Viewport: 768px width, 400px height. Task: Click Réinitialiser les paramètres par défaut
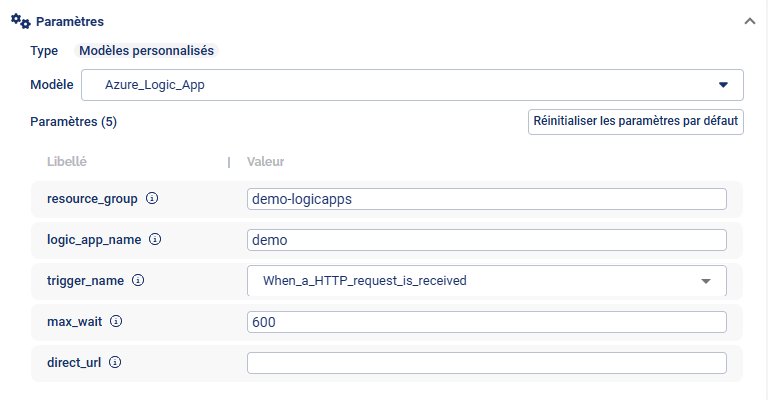coord(636,121)
